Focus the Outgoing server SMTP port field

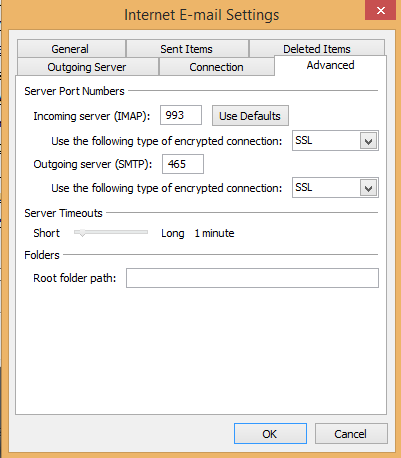click(x=183, y=164)
